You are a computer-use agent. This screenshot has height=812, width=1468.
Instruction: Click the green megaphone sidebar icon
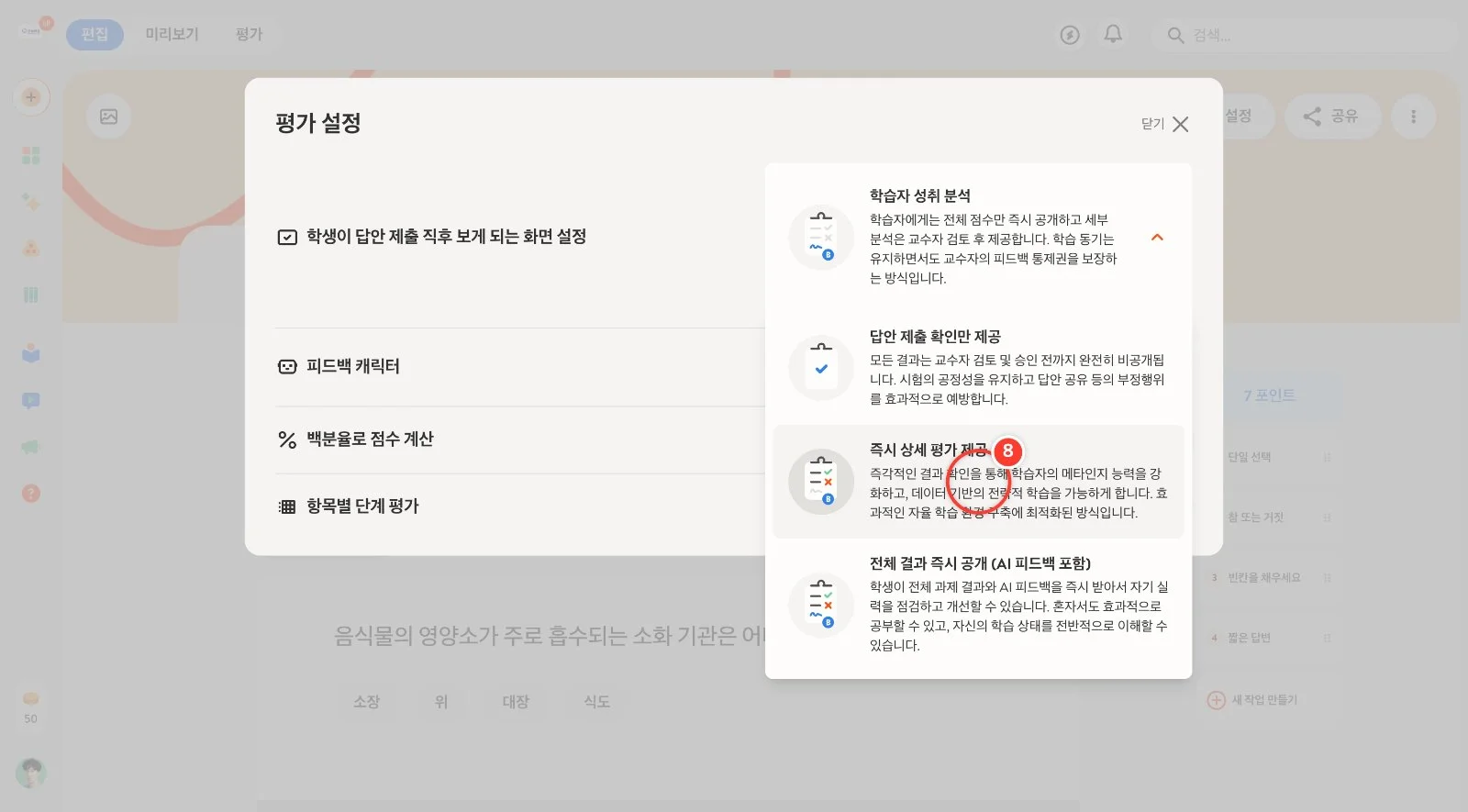[31, 447]
